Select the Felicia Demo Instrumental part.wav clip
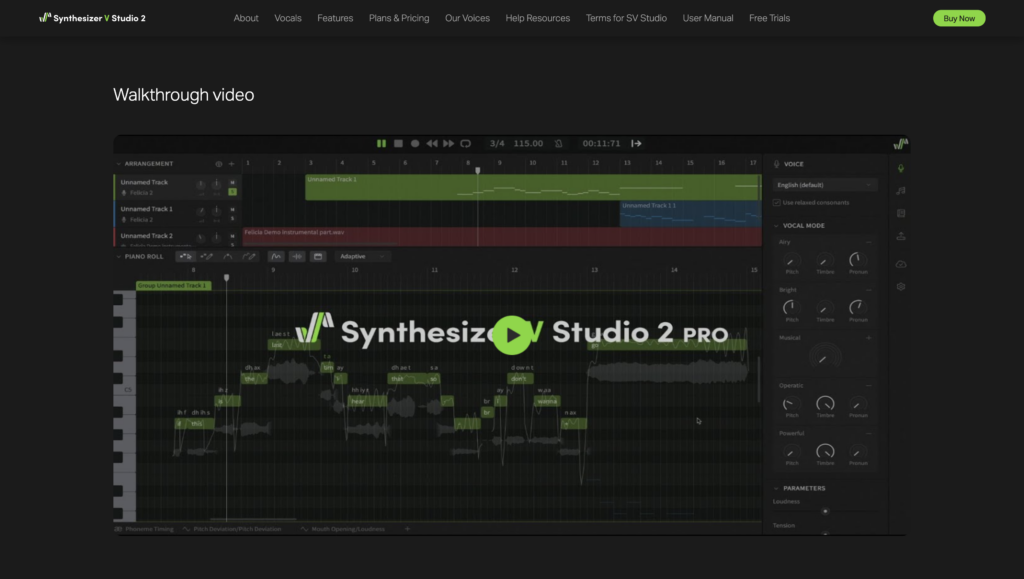Screen dimensions: 1024x579 click(502, 236)
